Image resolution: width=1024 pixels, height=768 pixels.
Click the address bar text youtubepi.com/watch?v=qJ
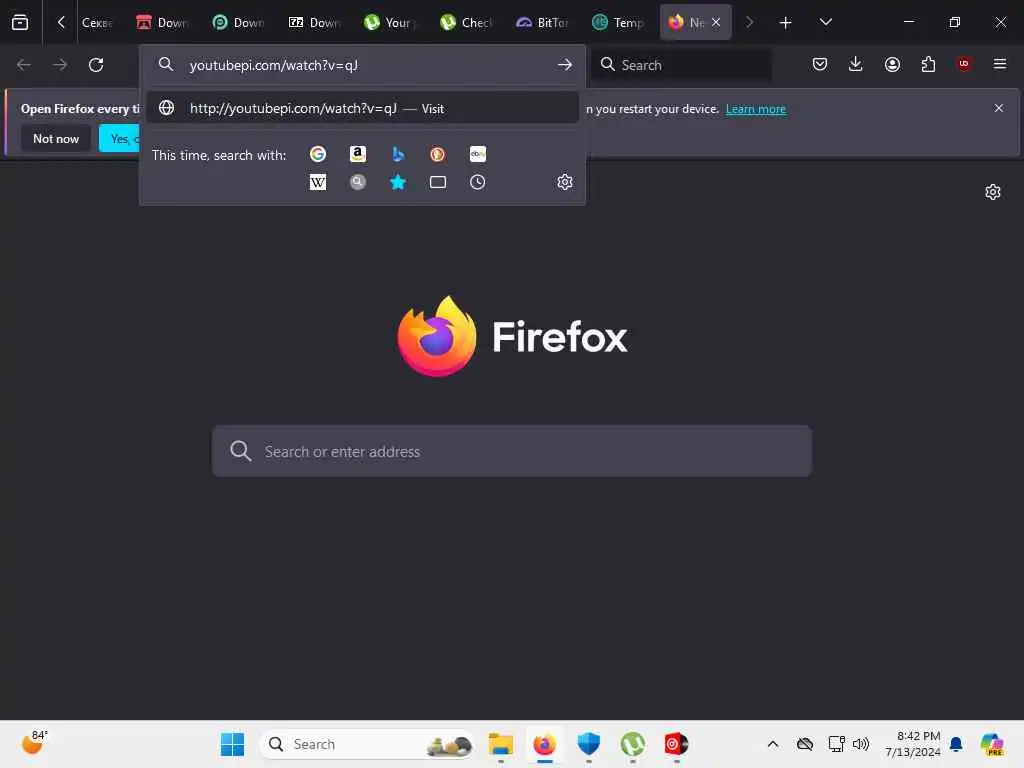pos(274,65)
